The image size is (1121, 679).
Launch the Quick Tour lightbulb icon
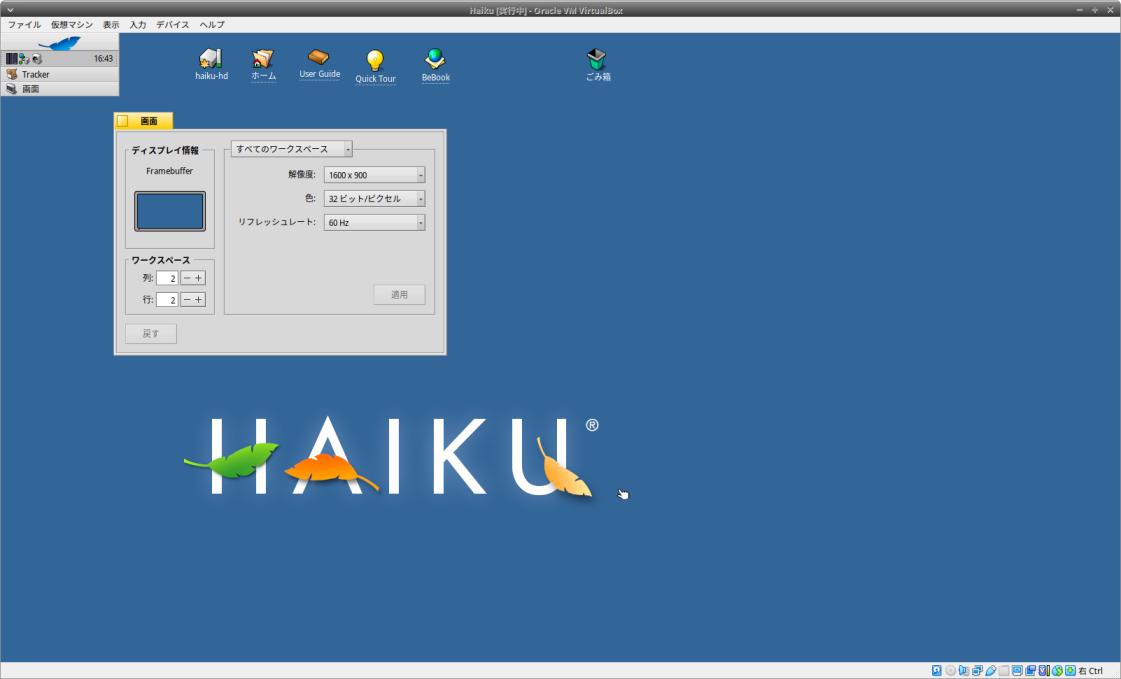click(x=375, y=60)
